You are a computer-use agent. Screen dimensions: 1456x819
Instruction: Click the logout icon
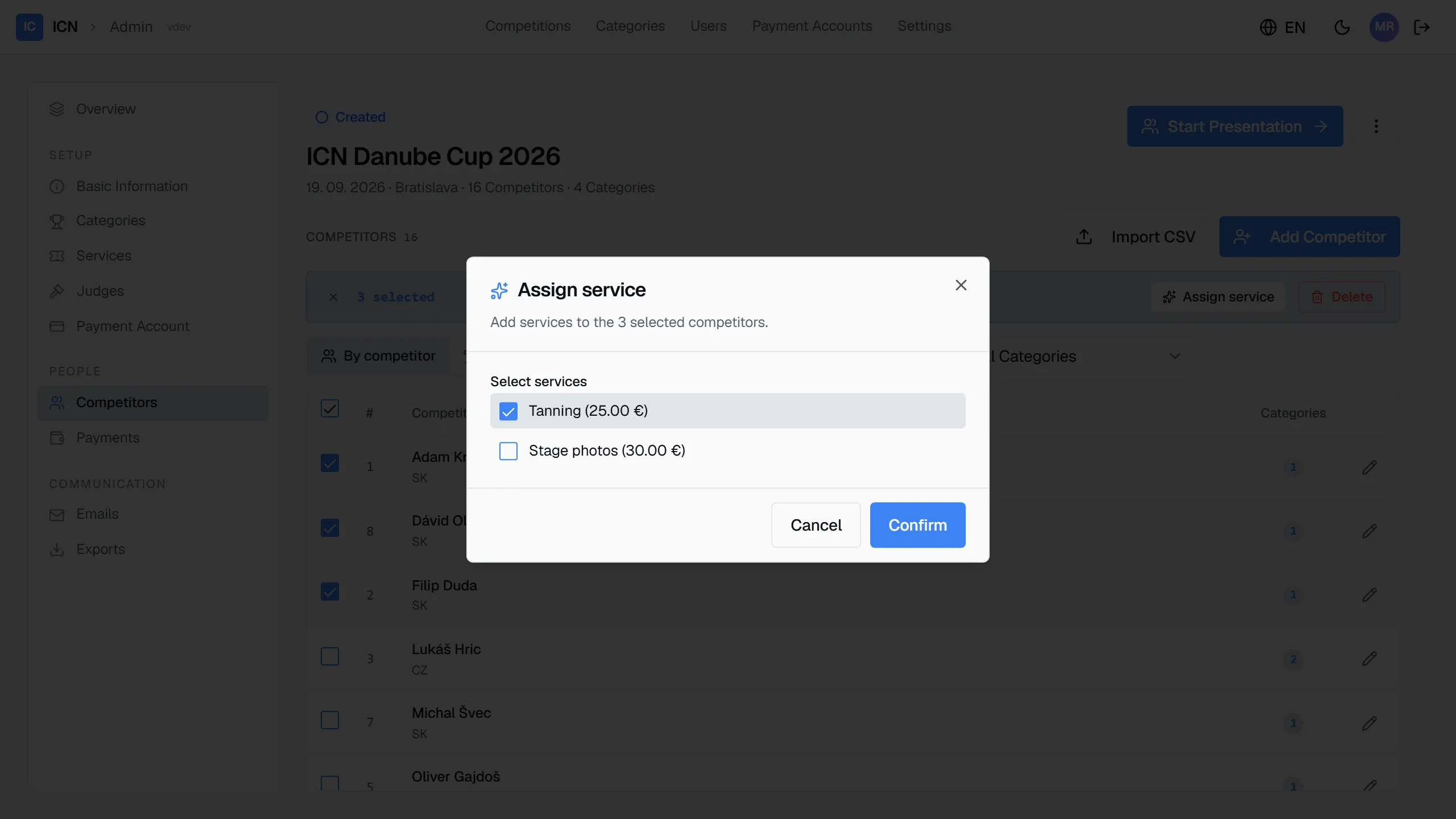tap(1421, 27)
